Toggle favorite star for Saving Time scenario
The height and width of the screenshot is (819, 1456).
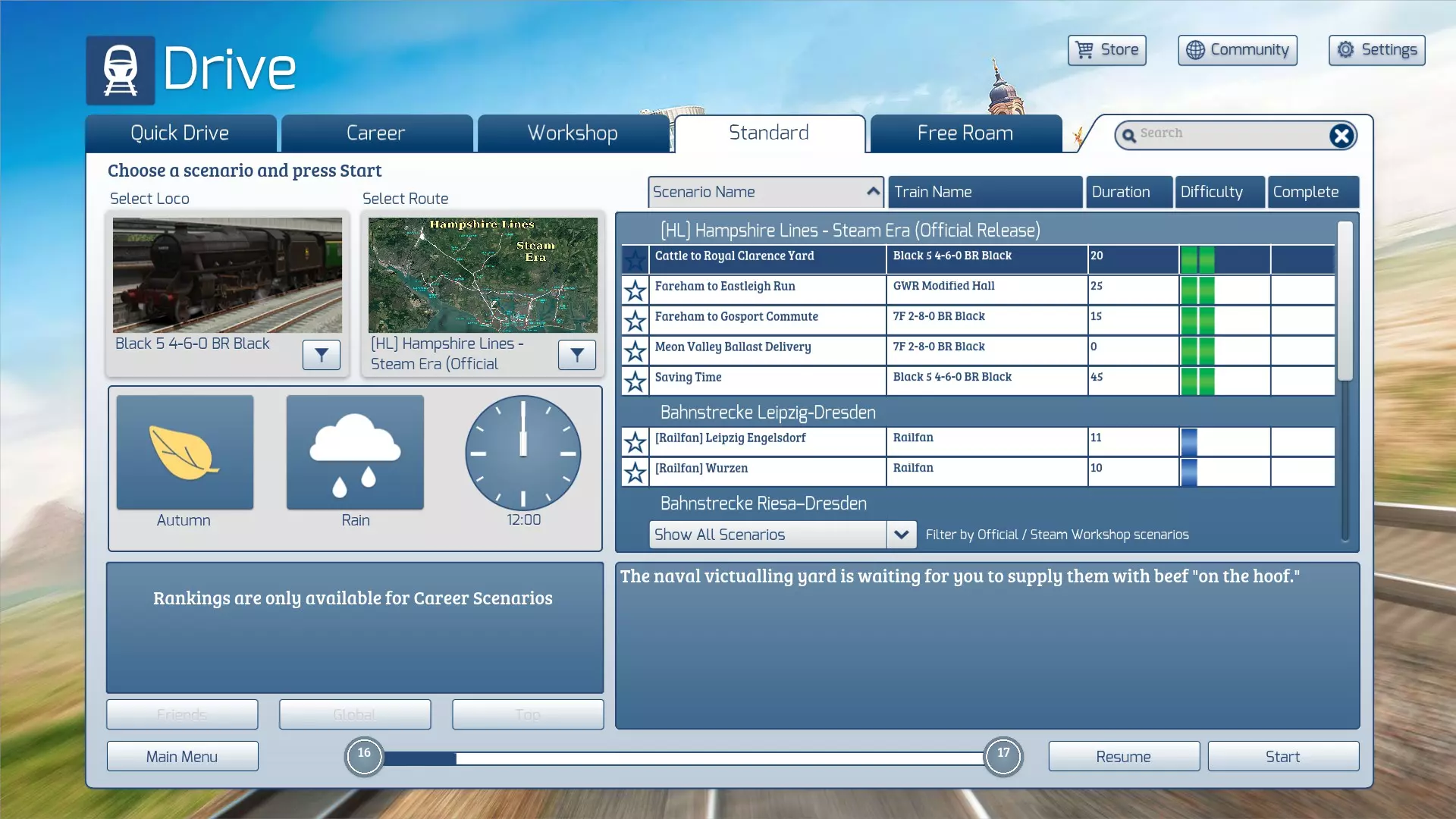point(635,381)
